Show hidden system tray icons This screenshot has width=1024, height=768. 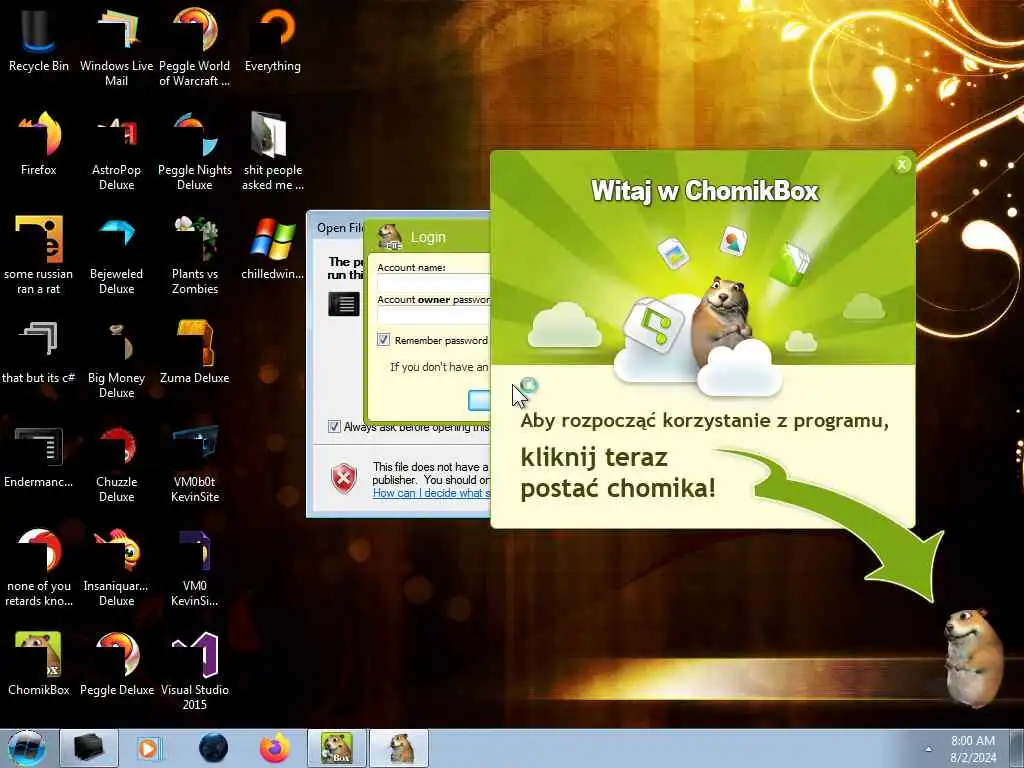928,748
